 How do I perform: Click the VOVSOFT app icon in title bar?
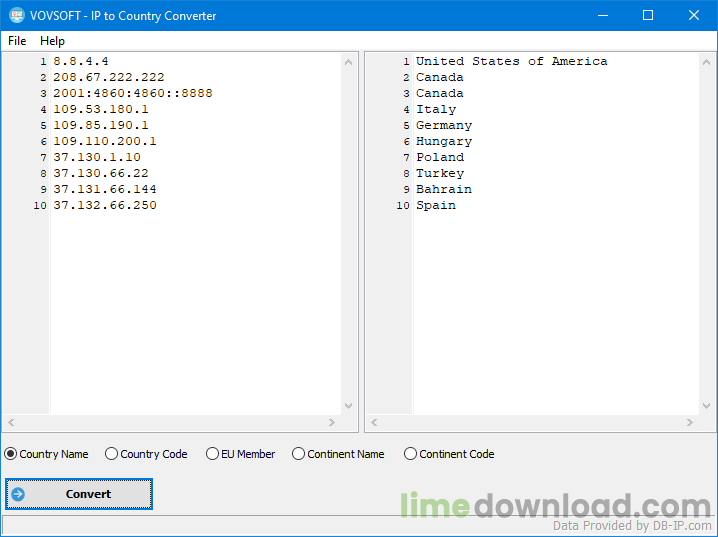[x=17, y=16]
